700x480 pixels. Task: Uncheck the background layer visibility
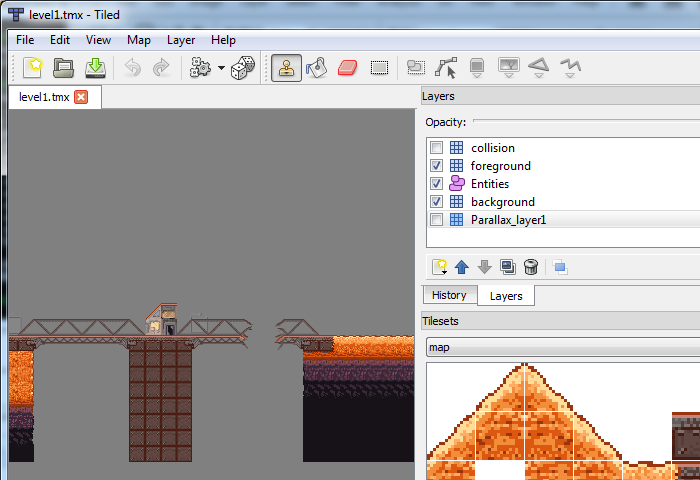436,201
